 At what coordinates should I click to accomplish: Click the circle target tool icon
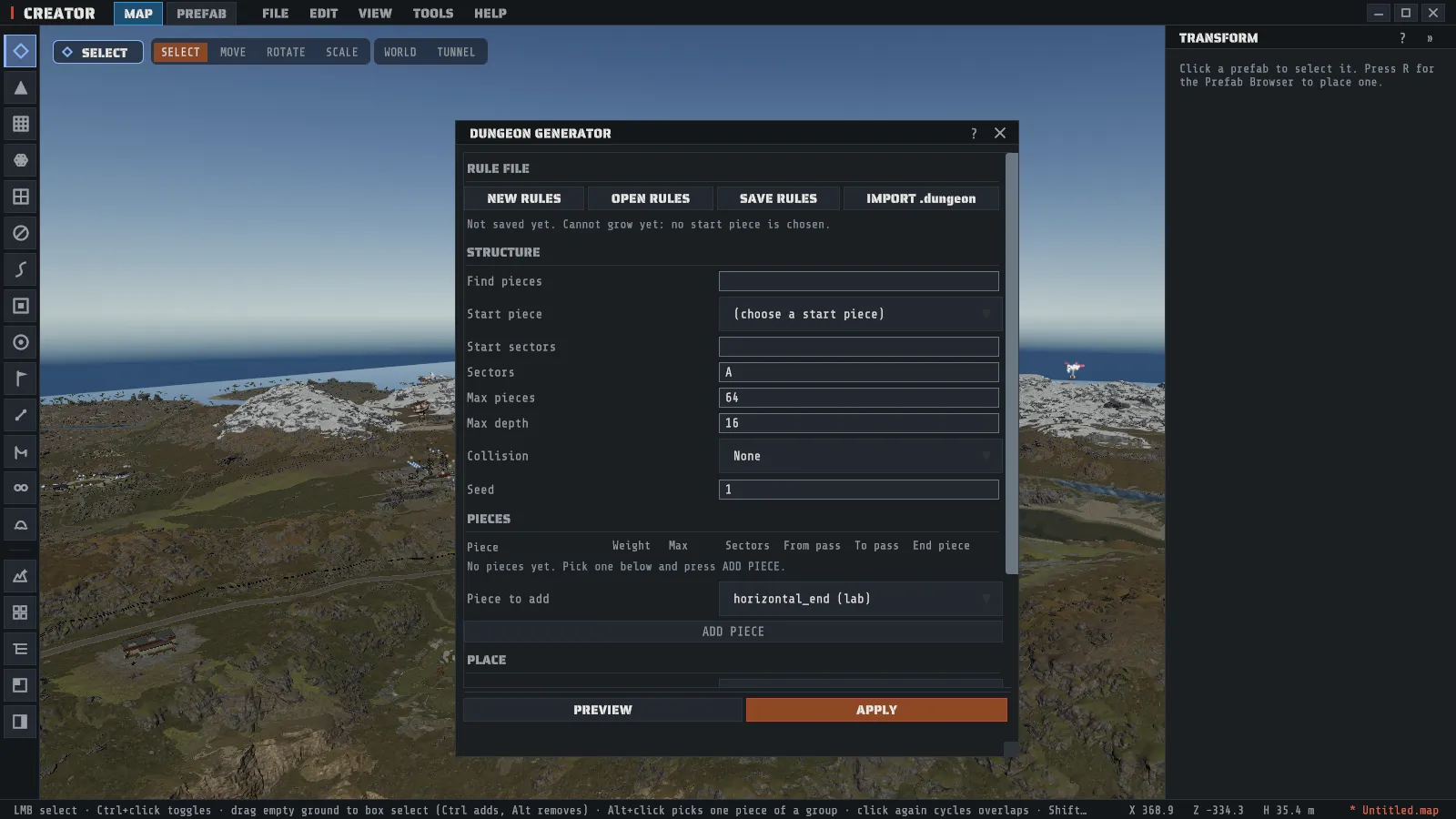click(20, 342)
